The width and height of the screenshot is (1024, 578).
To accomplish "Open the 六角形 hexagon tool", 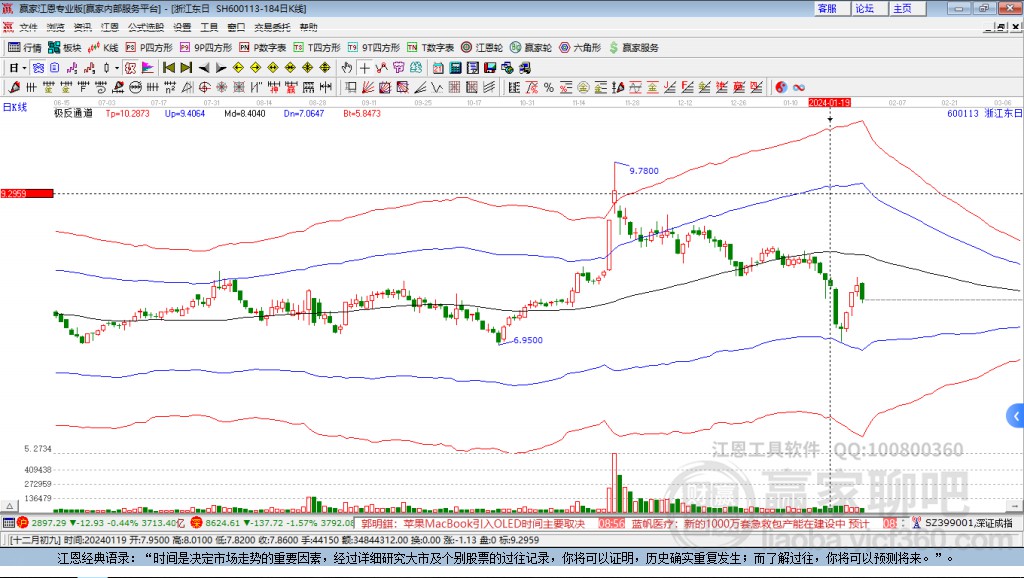I will click(580, 48).
